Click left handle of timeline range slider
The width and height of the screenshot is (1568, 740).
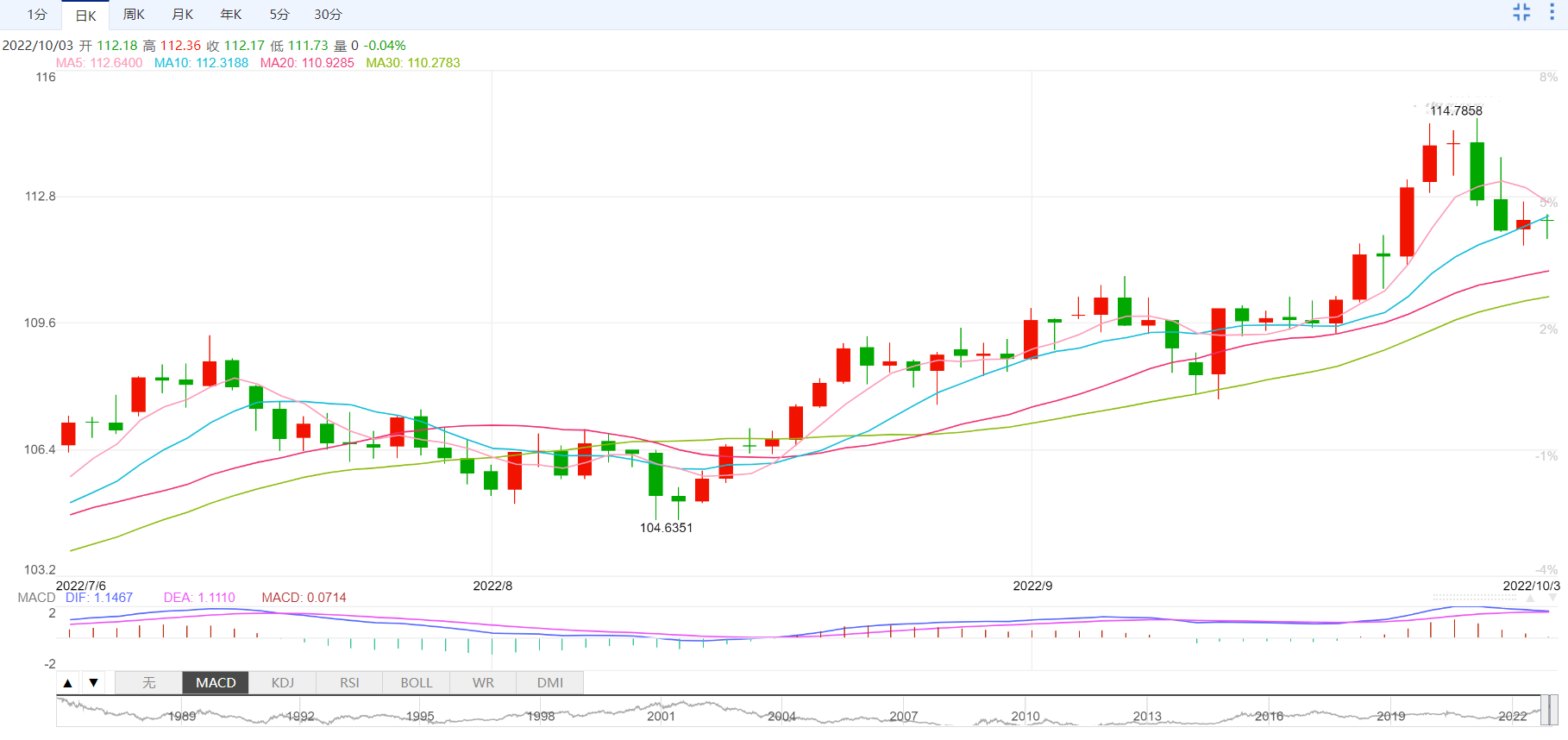[x=1545, y=711]
